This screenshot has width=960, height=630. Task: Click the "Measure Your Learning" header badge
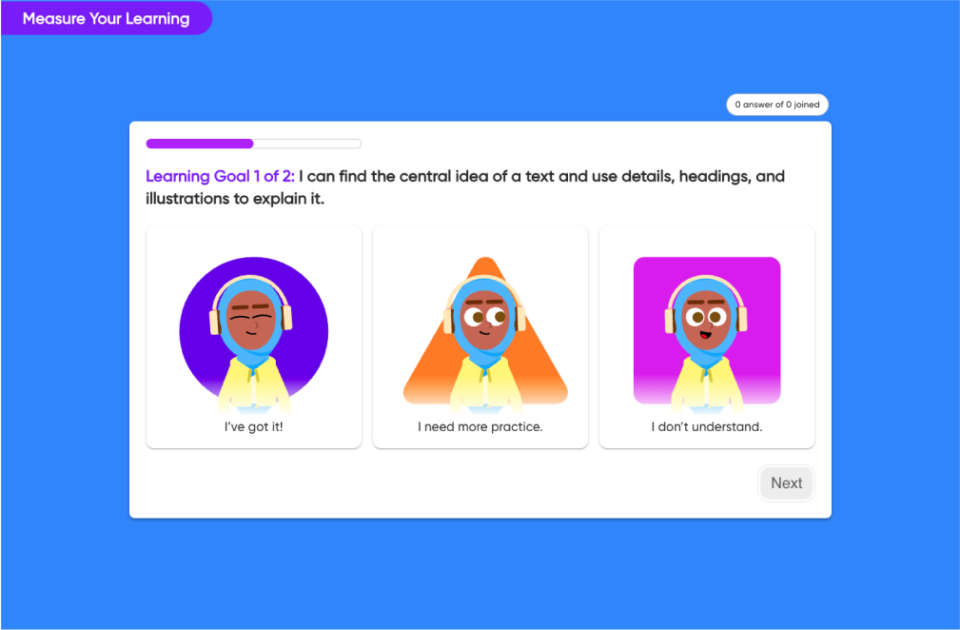(107, 18)
